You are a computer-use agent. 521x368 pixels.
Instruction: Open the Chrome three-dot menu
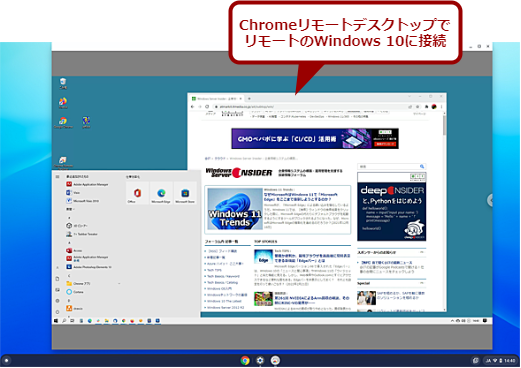pyautogui.click(x=442, y=107)
